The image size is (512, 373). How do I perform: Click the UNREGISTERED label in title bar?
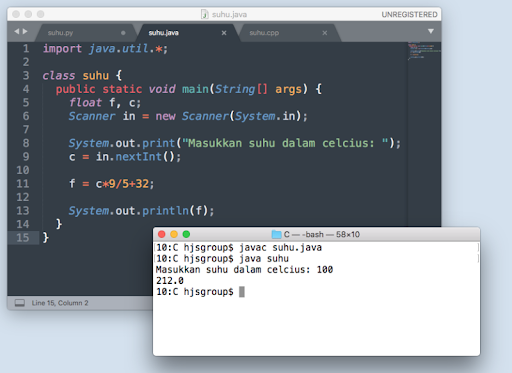point(409,14)
